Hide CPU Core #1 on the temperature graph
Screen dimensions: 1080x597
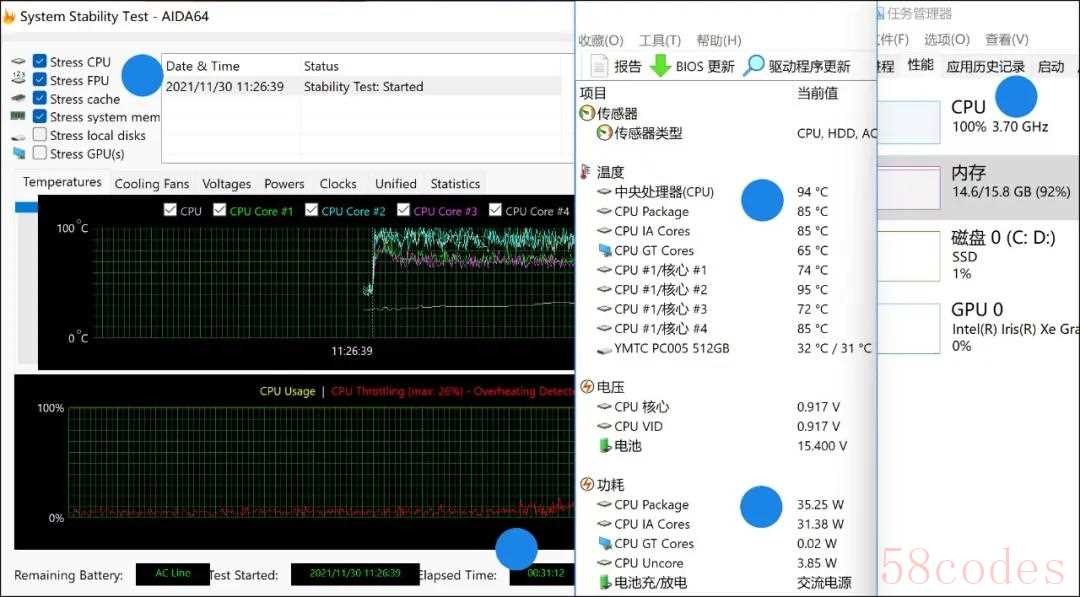[220, 210]
